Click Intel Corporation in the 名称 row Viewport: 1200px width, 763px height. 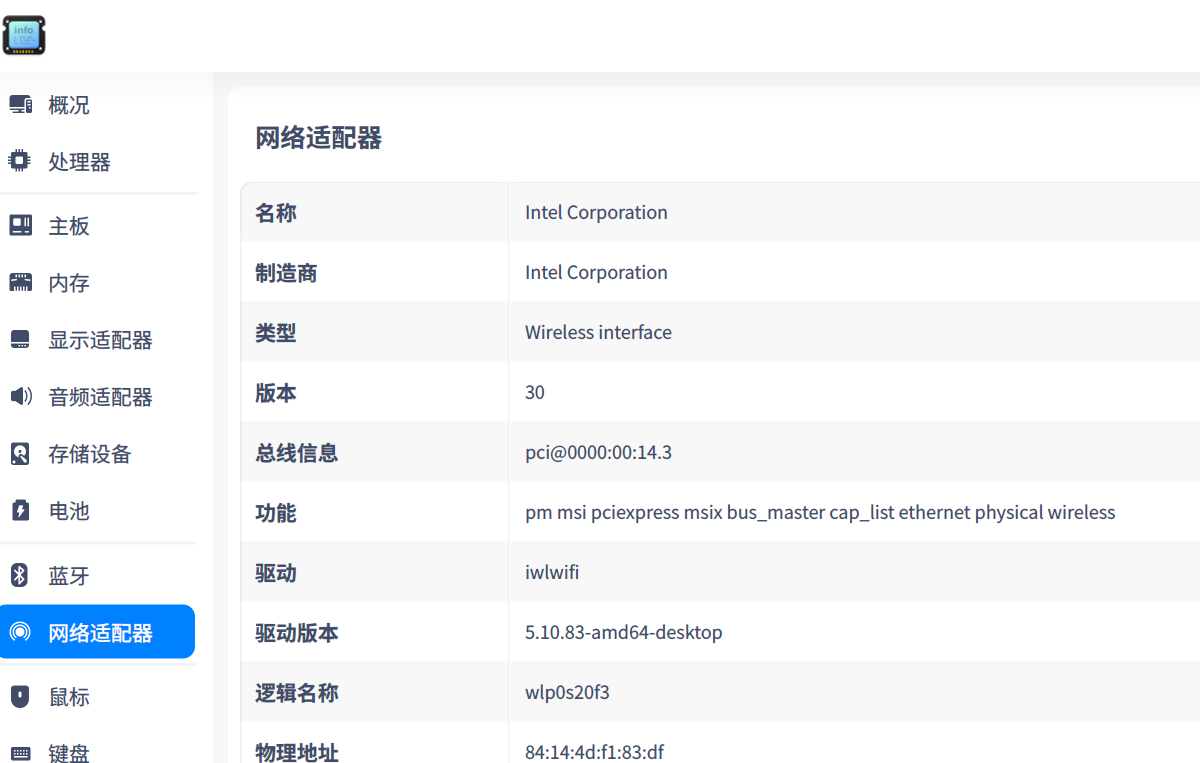tap(596, 212)
